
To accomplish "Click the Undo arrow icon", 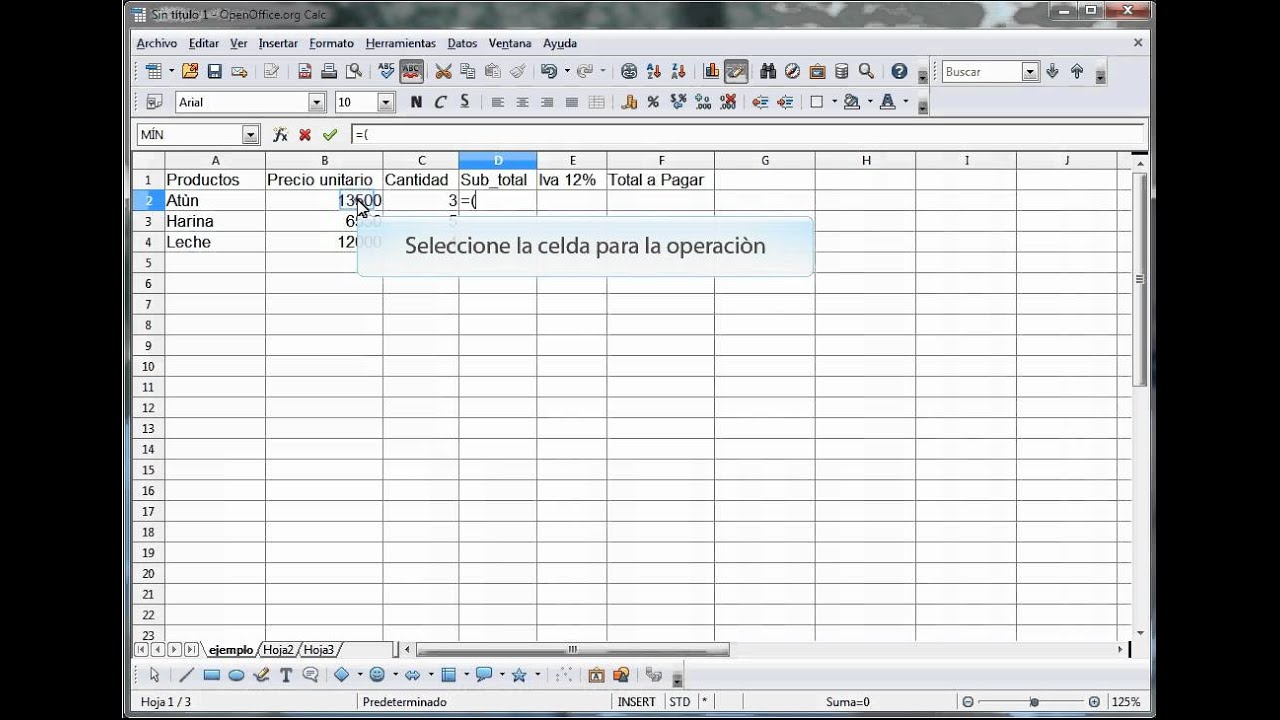I will (x=548, y=71).
